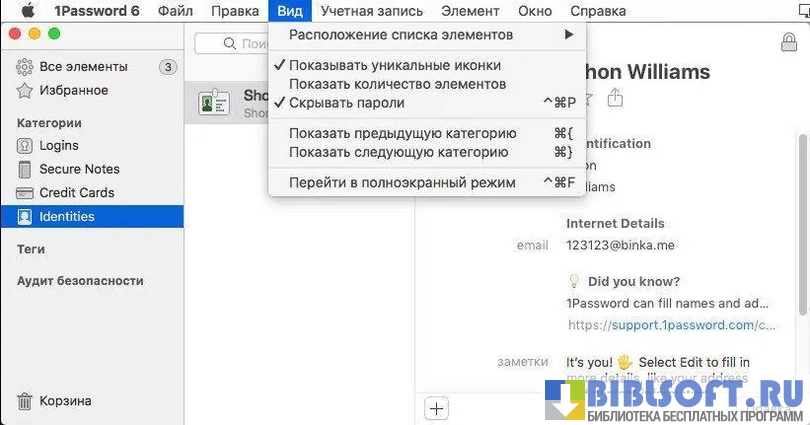Choose Перейти в полноэкранный режим
This screenshot has width=810, height=425.
click(x=402, y=182)
